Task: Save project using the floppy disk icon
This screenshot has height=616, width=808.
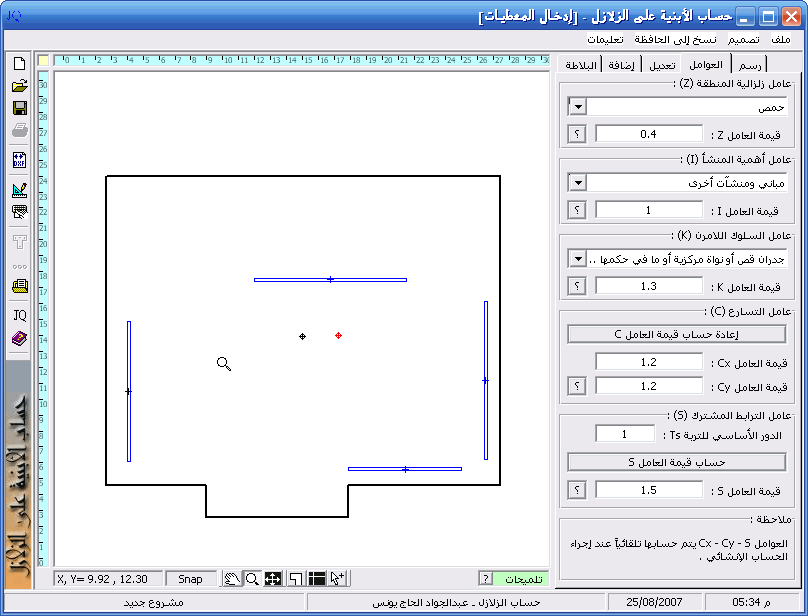Action: click(x=19, y=108)
